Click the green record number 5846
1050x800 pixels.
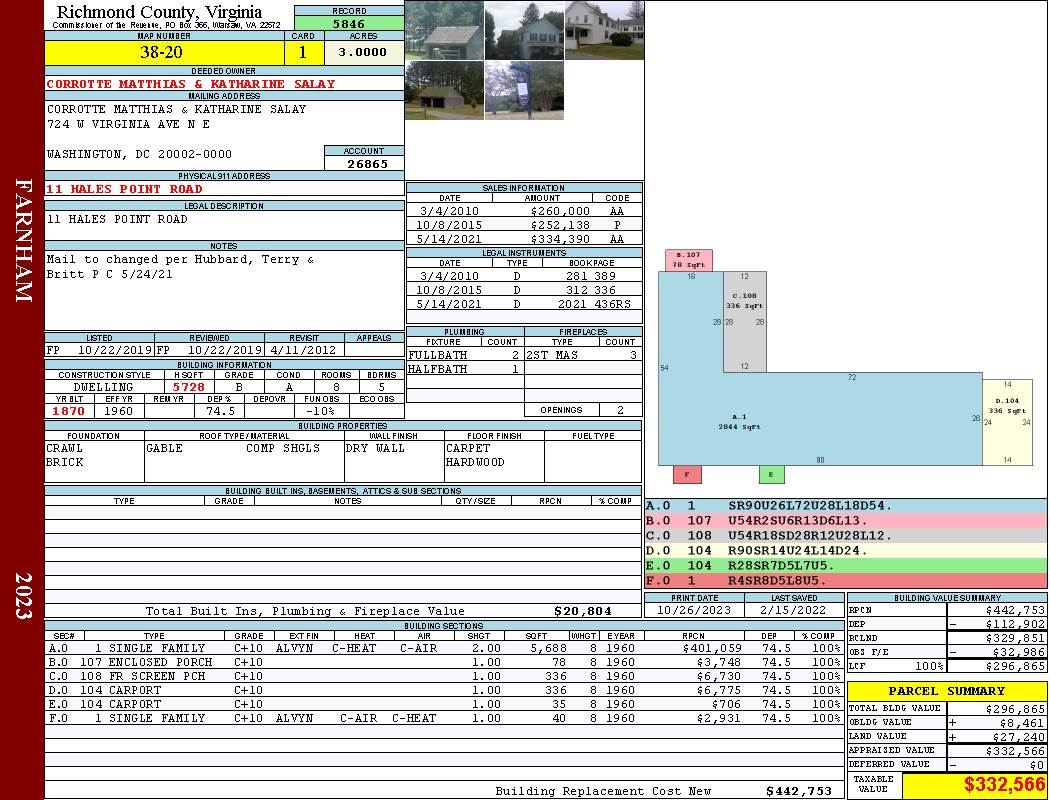coord(349,23)
